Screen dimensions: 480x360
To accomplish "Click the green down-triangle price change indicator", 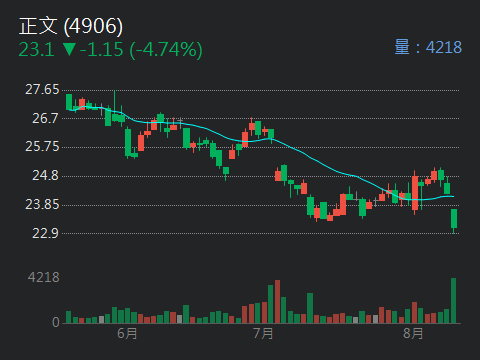I will click(70, 49).
